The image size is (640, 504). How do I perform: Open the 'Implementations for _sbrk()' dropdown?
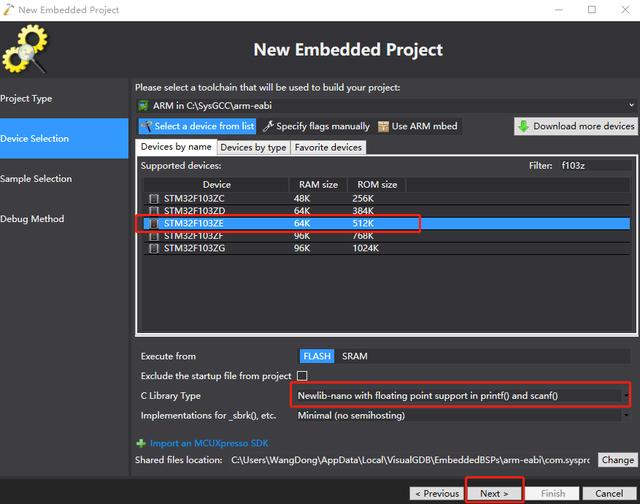tap(626, 415)
